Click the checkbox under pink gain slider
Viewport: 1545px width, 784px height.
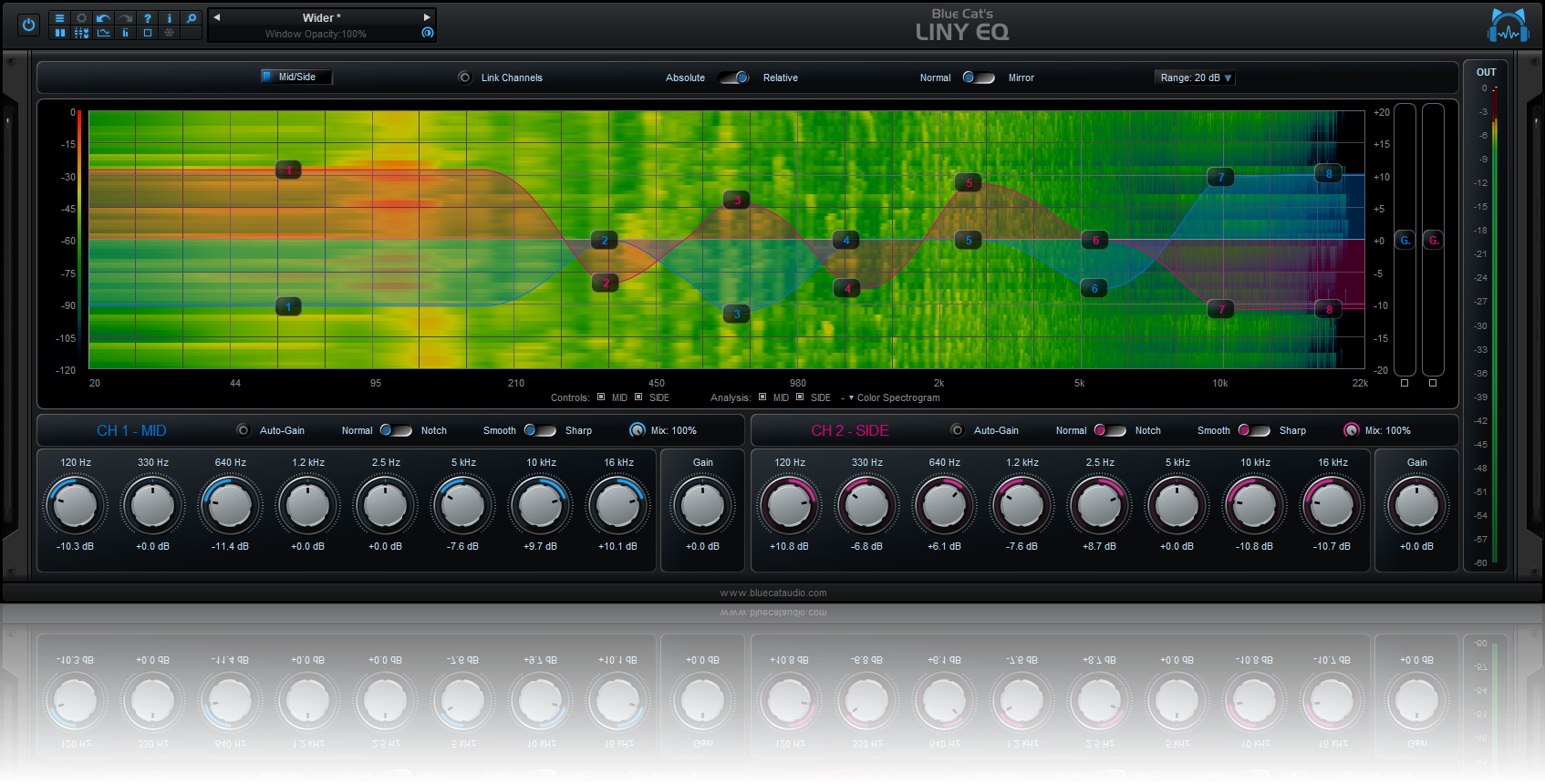[x=1433, y=383]
